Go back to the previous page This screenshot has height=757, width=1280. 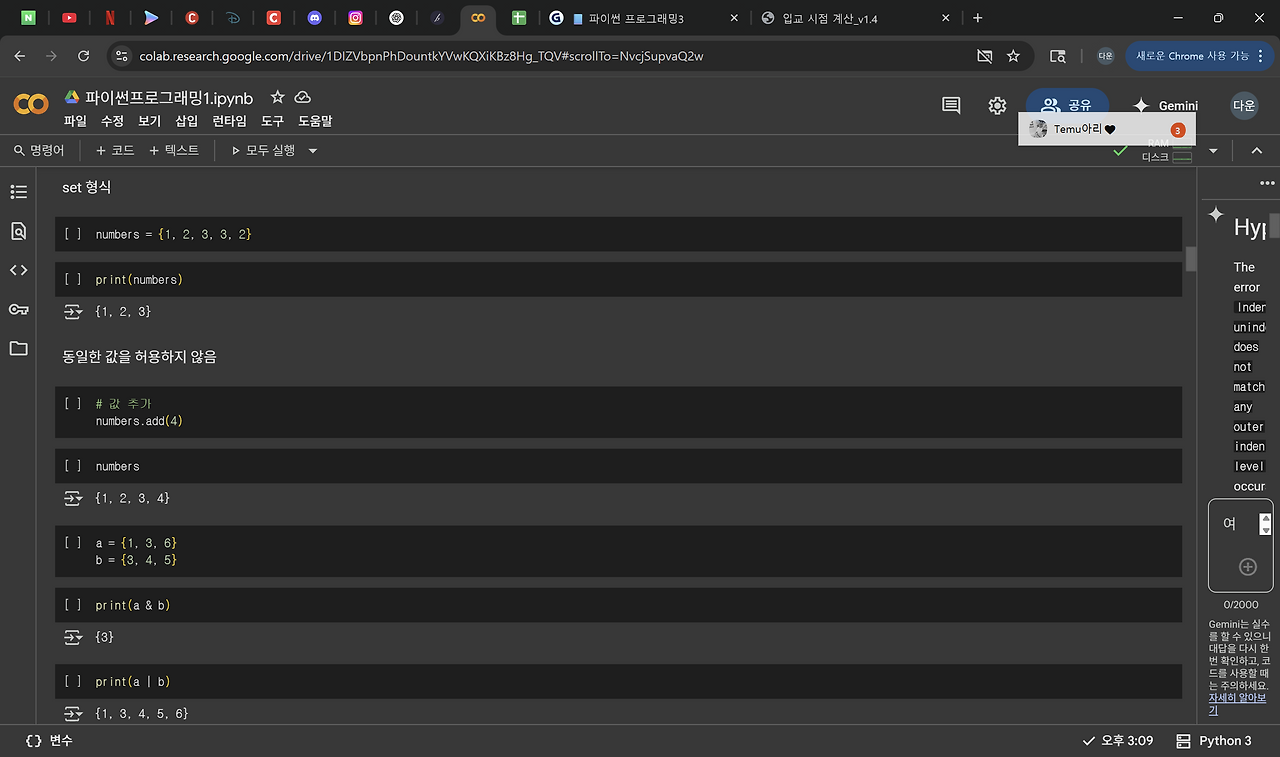20,56
